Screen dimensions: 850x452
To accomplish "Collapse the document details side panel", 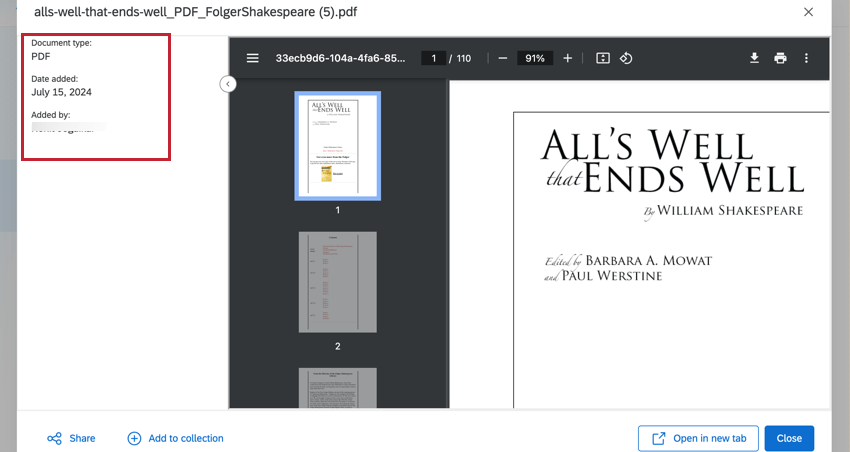I will point(228,84).
